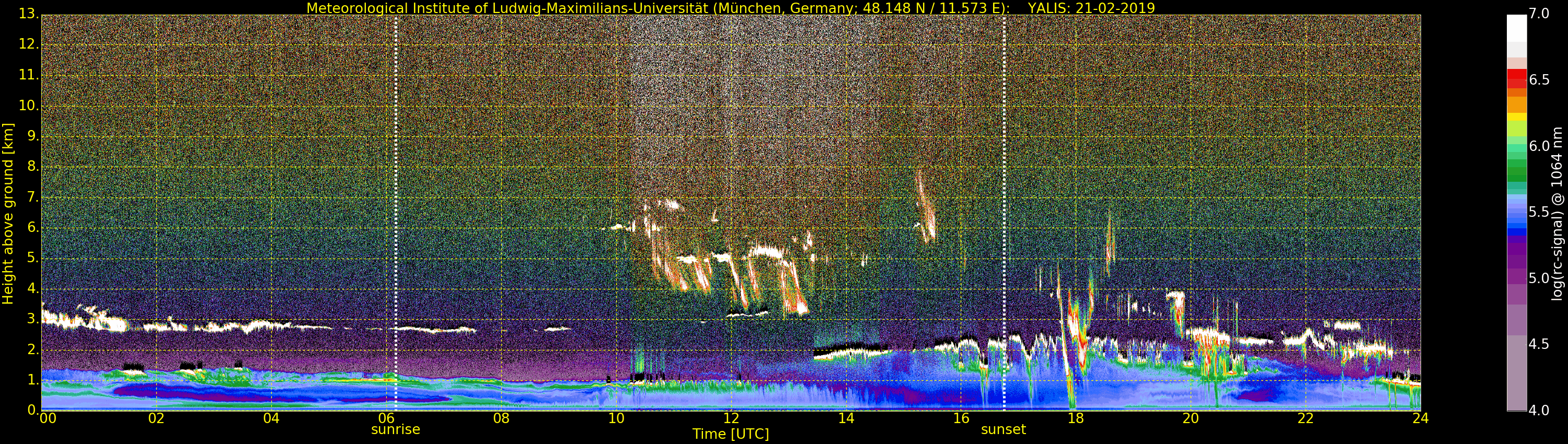Click the 16 tick on the time axis

961,418
